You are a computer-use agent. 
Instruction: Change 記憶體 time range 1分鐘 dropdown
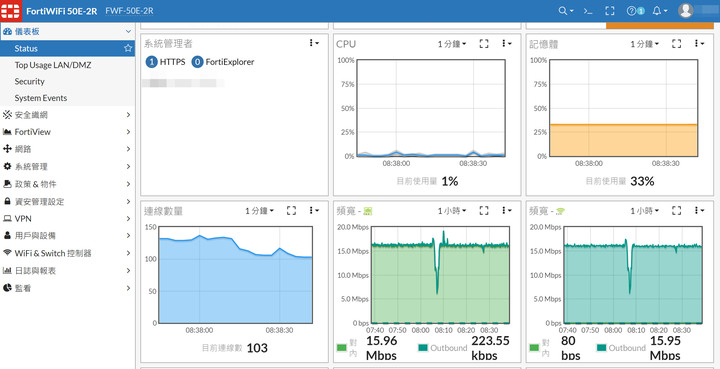pos(645,44)
